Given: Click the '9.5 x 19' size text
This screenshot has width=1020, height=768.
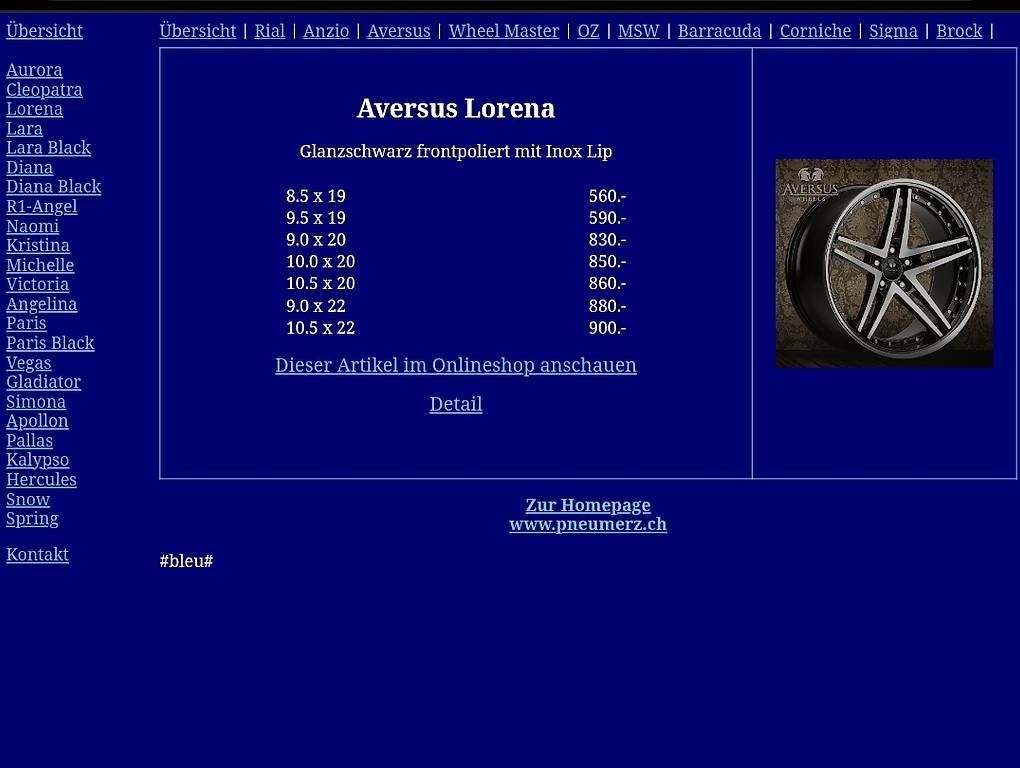Looking at the screenshot, I should click(315, 218).
